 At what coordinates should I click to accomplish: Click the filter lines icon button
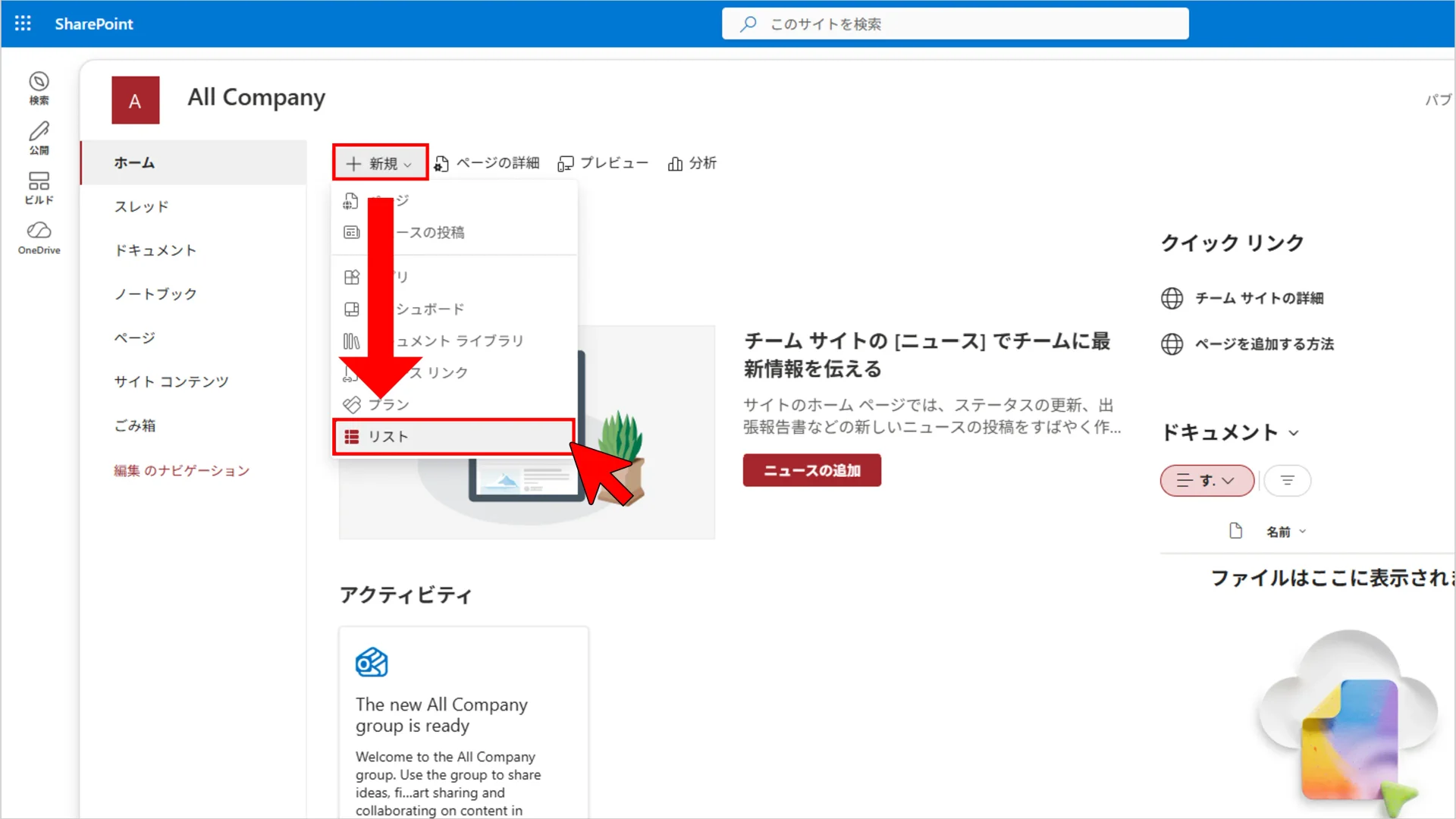pos(1287,481)
